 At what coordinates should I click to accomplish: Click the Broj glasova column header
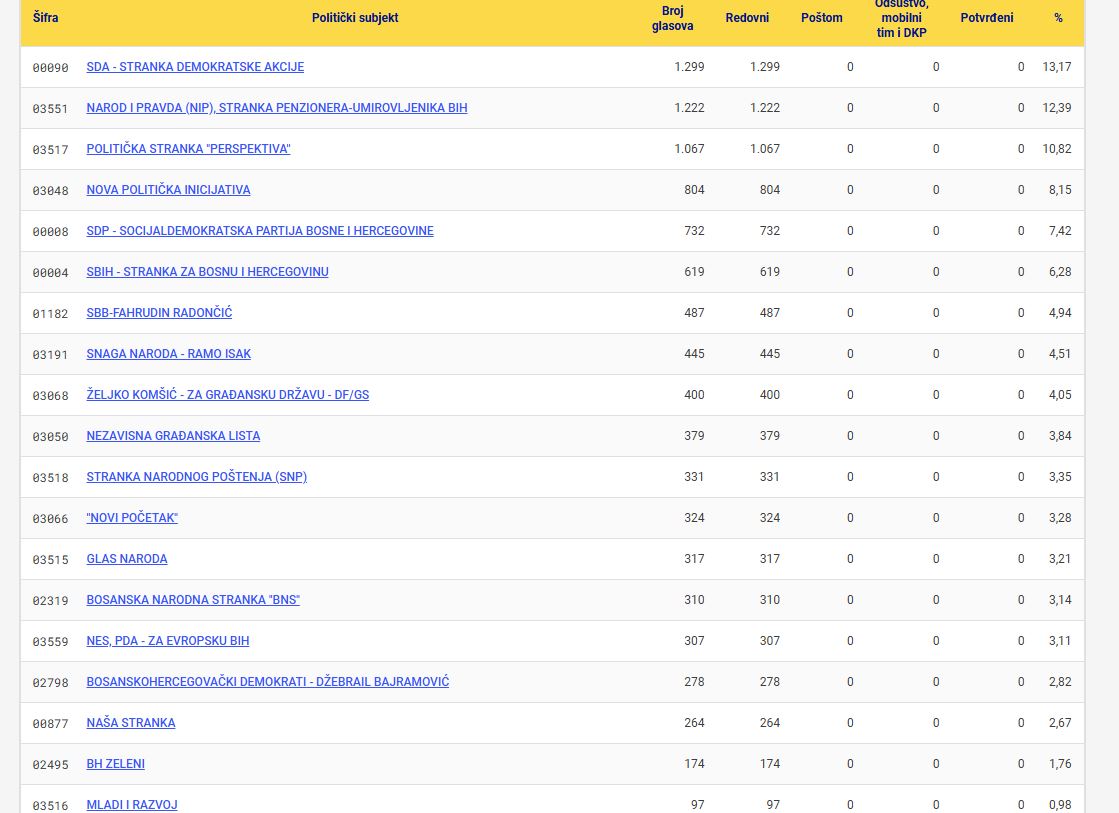[x=672, y=19]
